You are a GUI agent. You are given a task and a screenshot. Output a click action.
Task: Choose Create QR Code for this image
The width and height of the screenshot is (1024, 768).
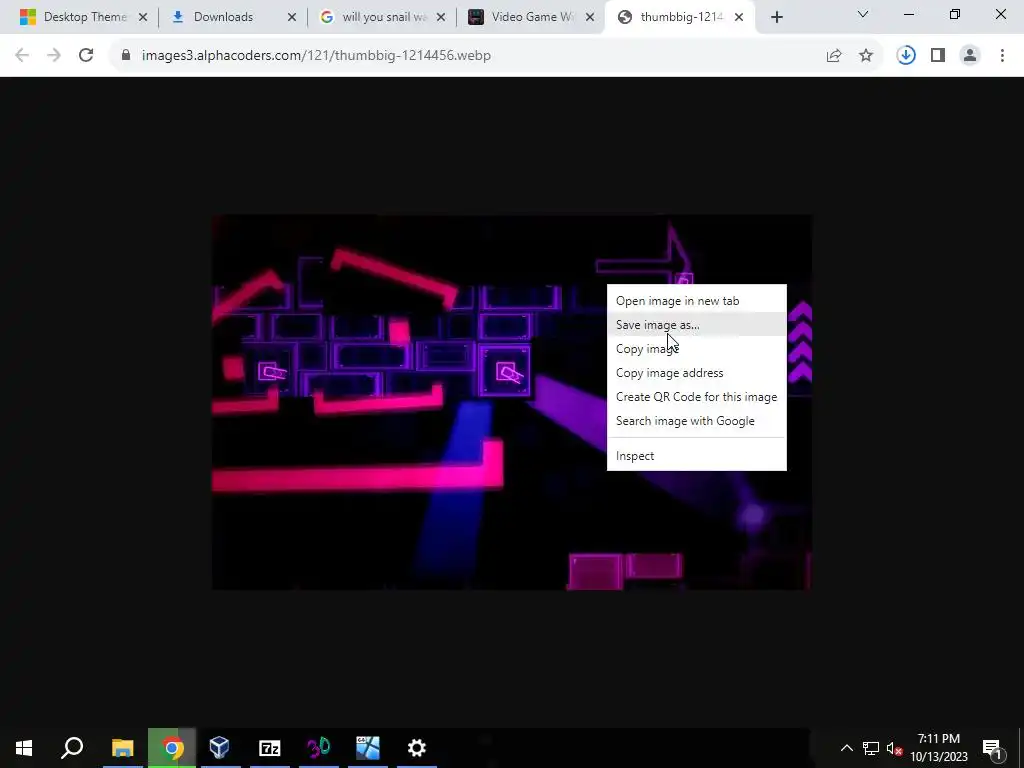tap(697, 397)
